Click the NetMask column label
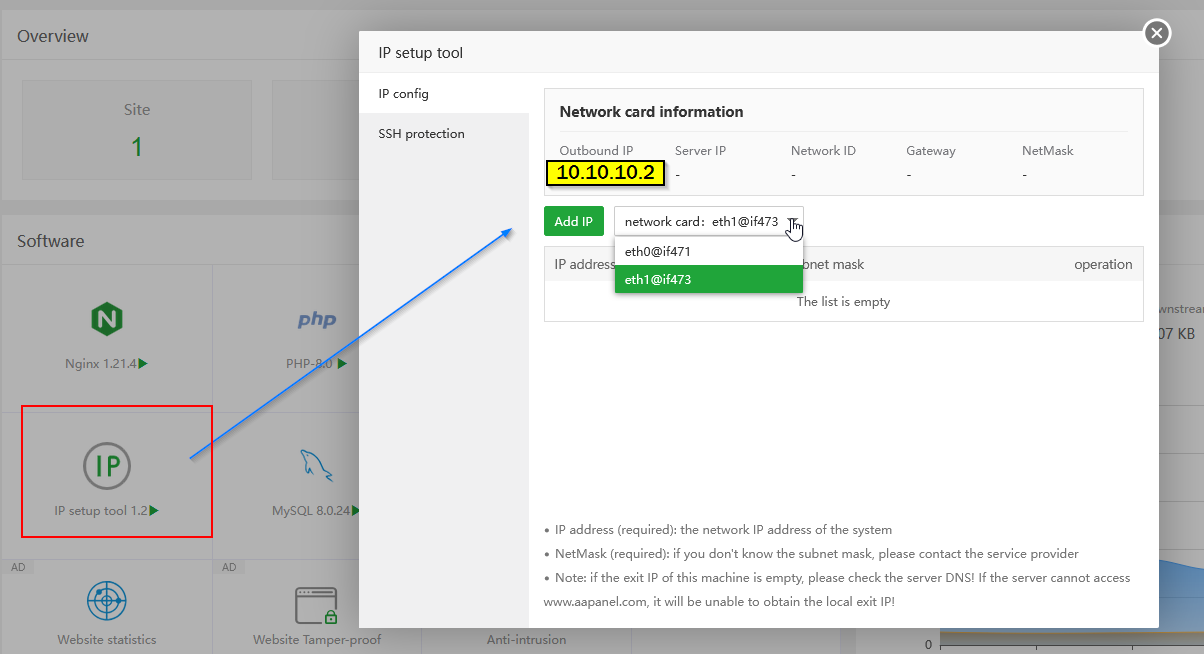1204x654 pixels. pos(1048,151)
